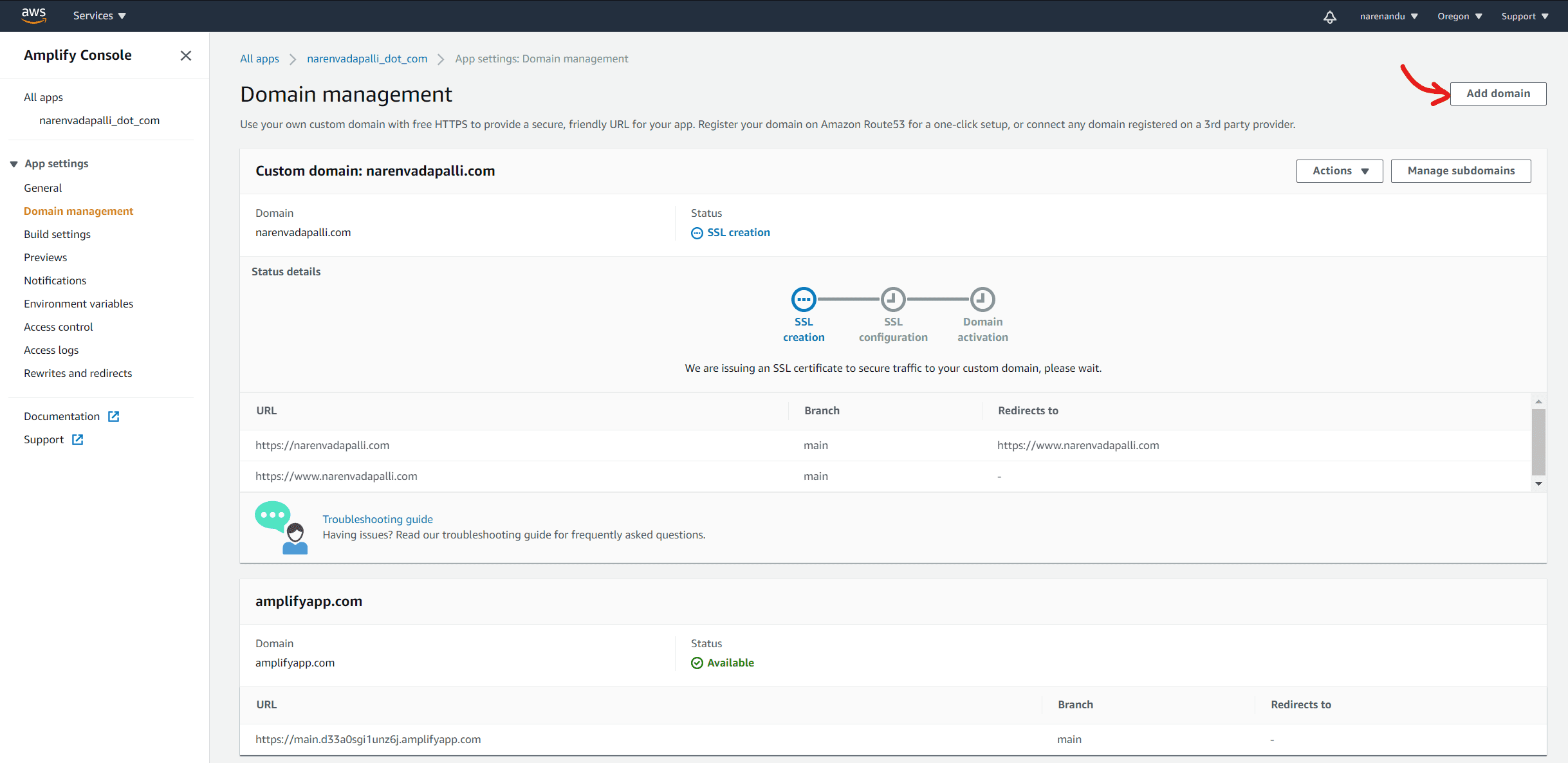
Task: Go to Build settings in sidebar
Action: pyautogui.click(x=57, y=234)
